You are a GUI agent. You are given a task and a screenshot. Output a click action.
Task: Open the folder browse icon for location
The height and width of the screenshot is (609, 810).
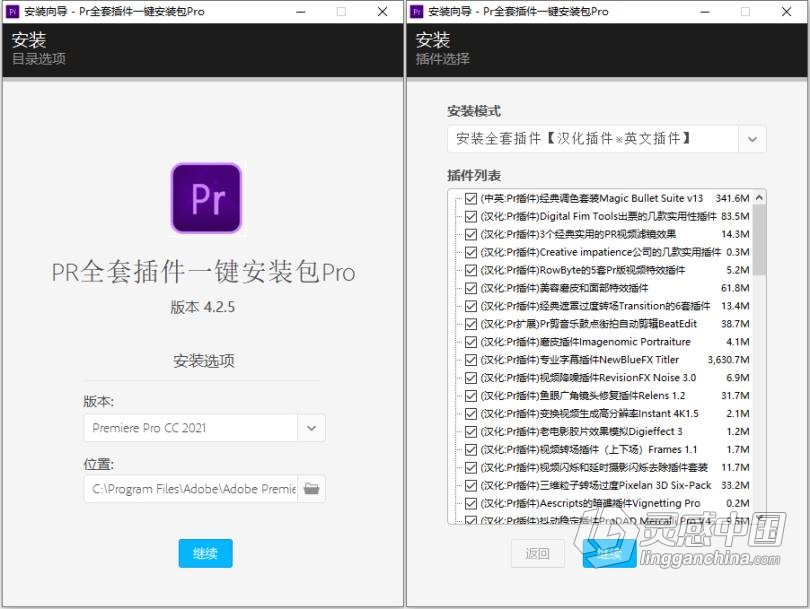[x=311, y=489]
